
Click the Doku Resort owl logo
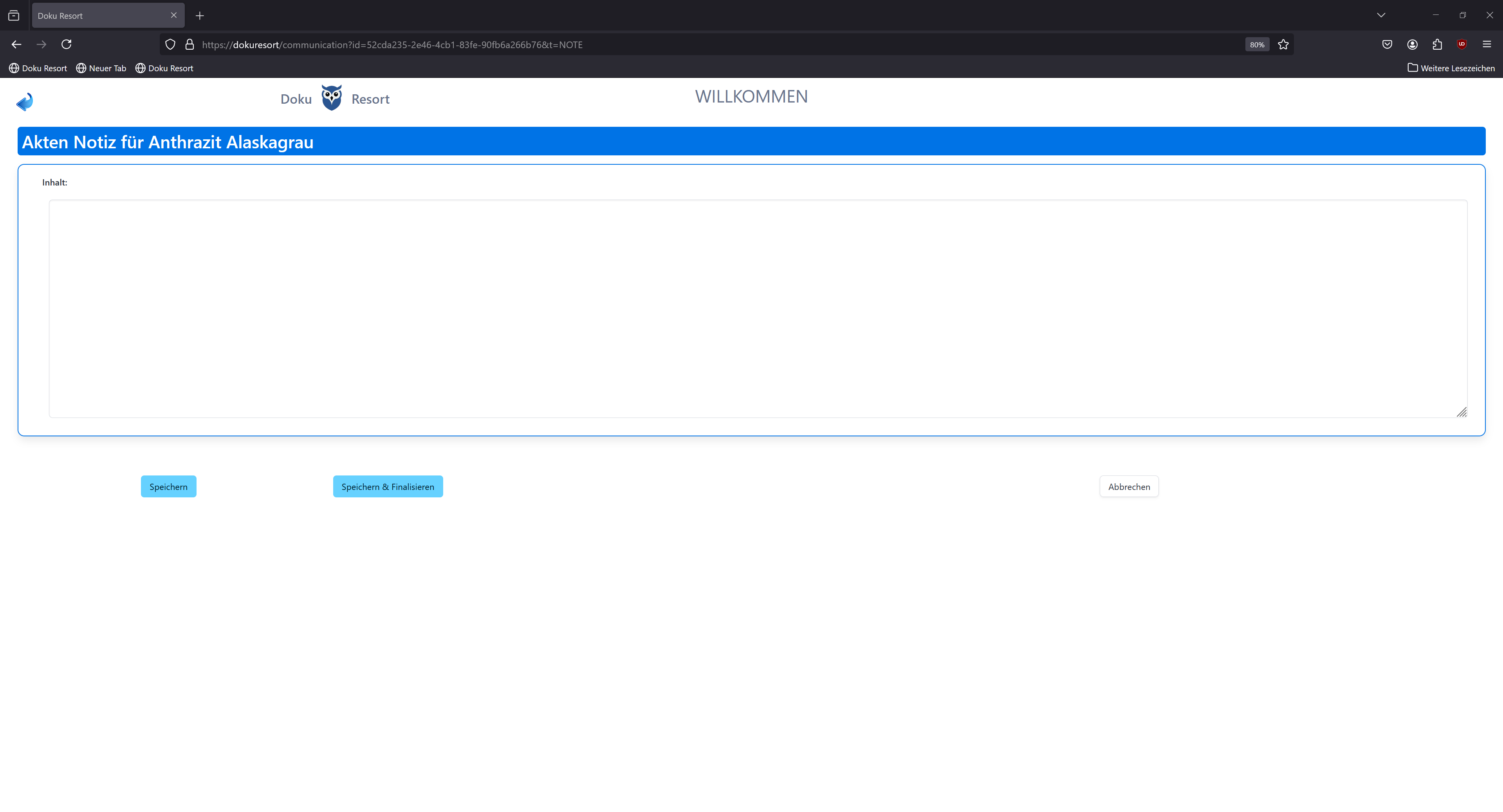[331, 98]
